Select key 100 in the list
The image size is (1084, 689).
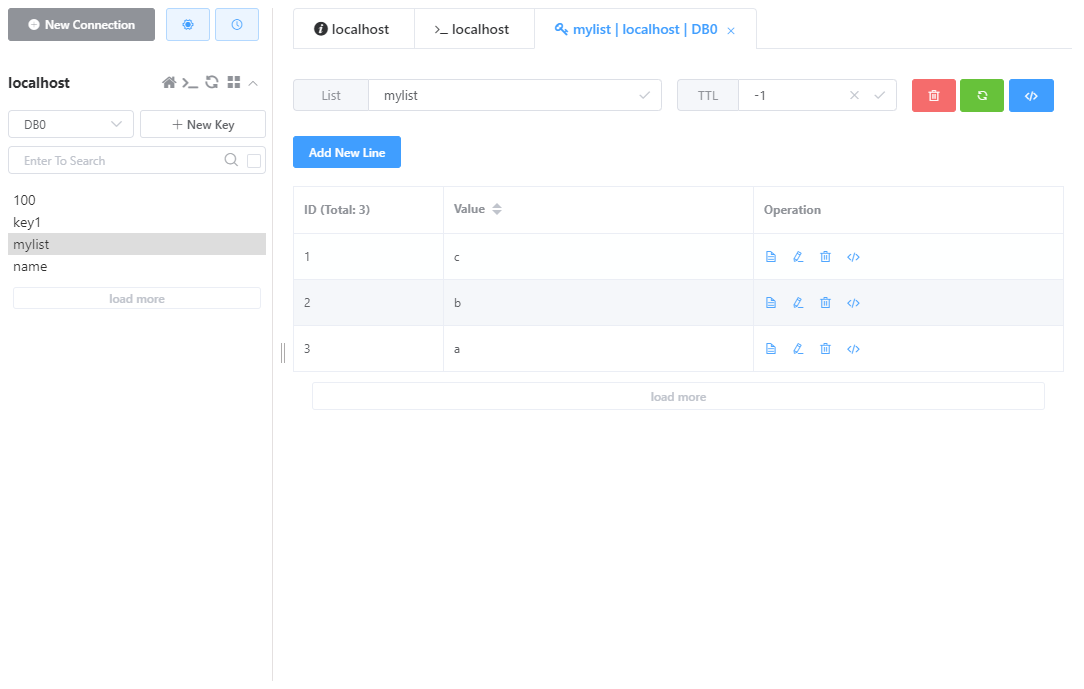coord(137,200)
